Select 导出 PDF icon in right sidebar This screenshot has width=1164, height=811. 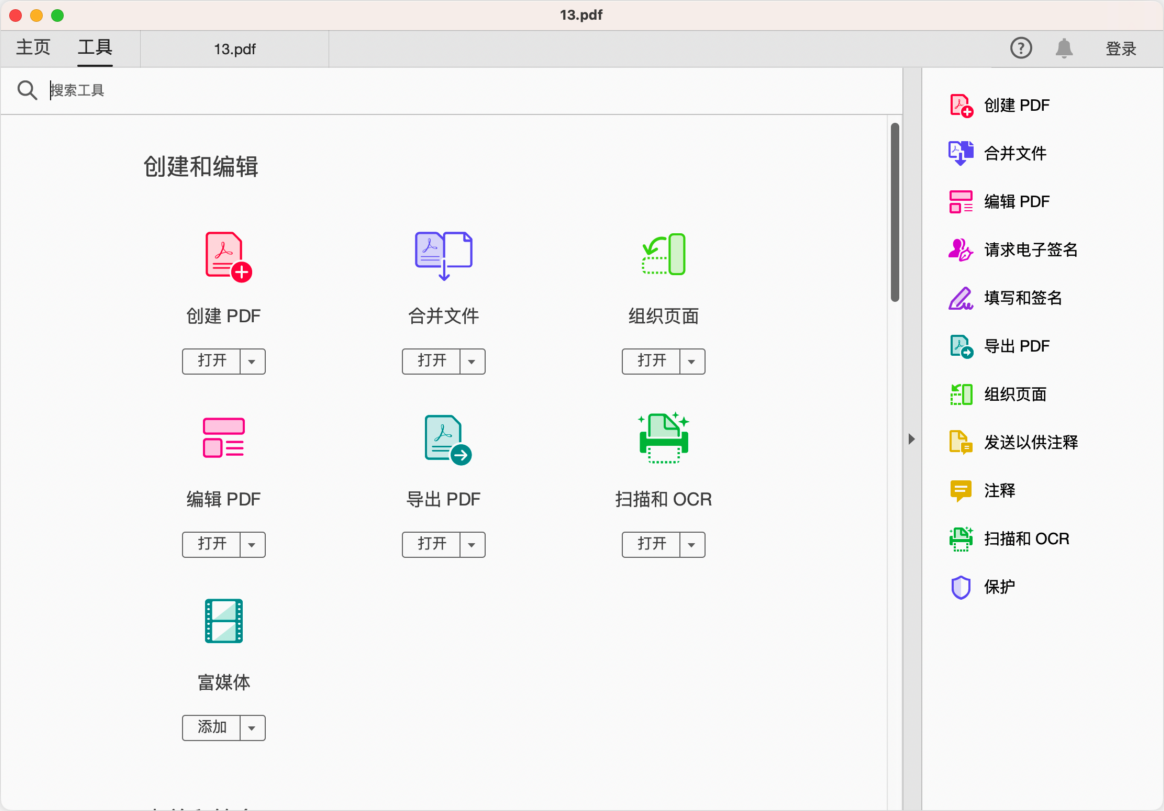(x=961, y=346)
